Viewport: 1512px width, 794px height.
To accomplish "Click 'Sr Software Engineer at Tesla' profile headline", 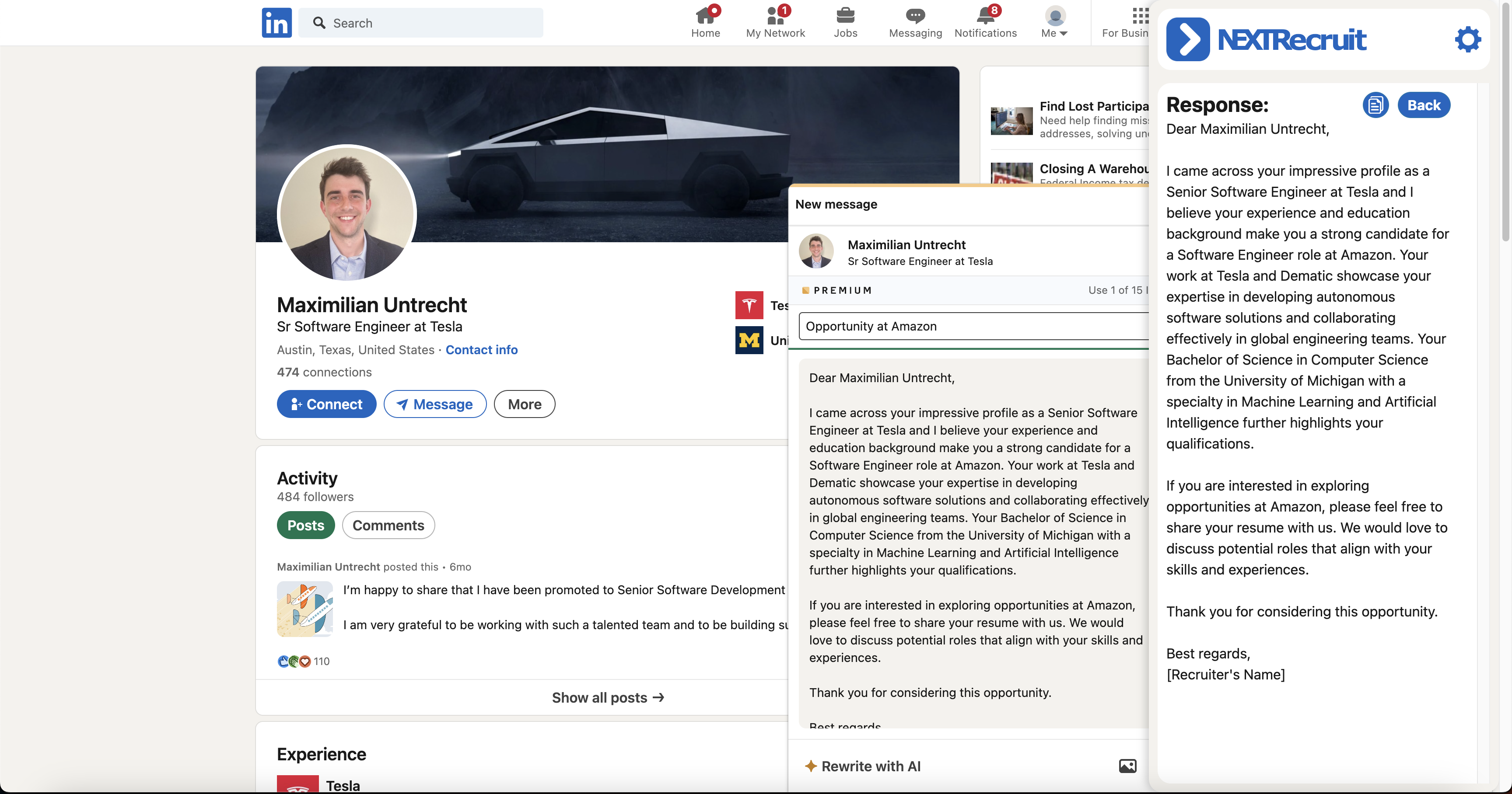I will tap(369, 326).
